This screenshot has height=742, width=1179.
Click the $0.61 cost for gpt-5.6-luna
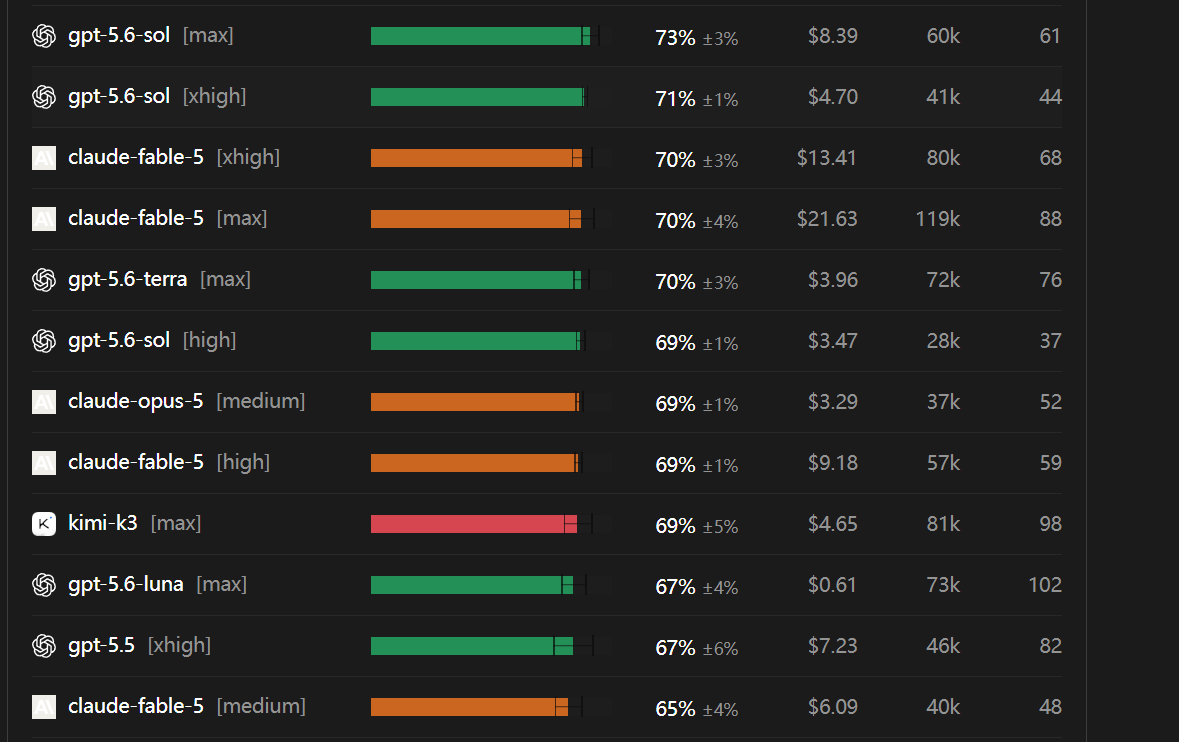point(832,585)
